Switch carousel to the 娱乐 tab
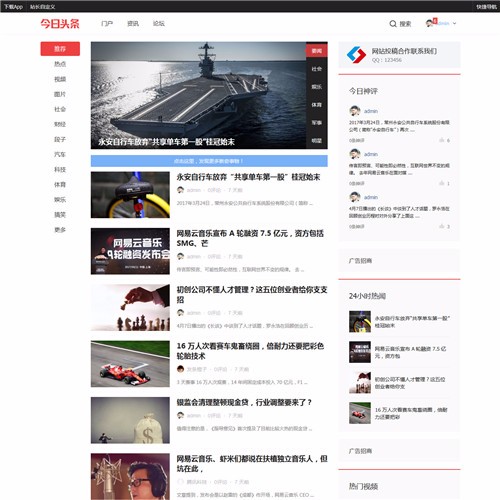Viewport: 500px width, 500px height. pos(317,87)
